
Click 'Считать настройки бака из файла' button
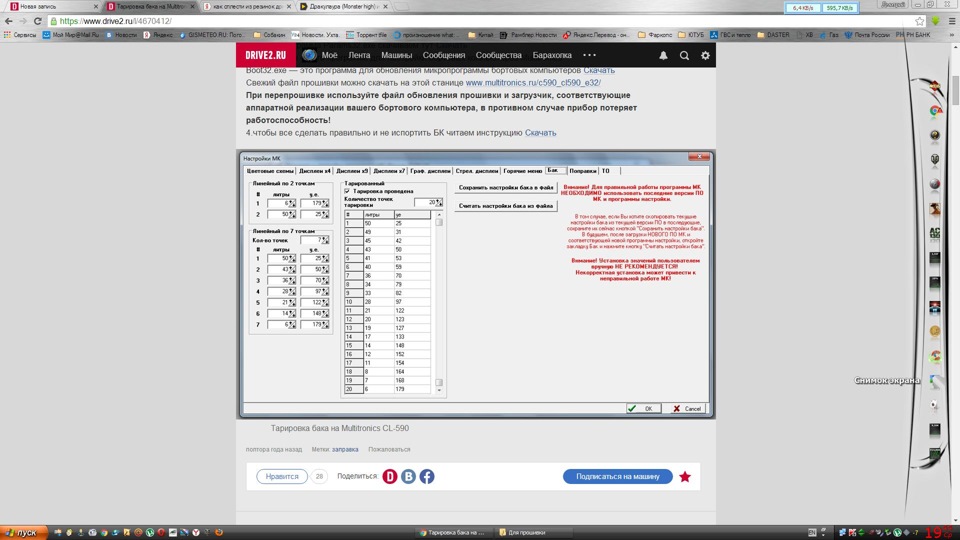tap(506, 206)
